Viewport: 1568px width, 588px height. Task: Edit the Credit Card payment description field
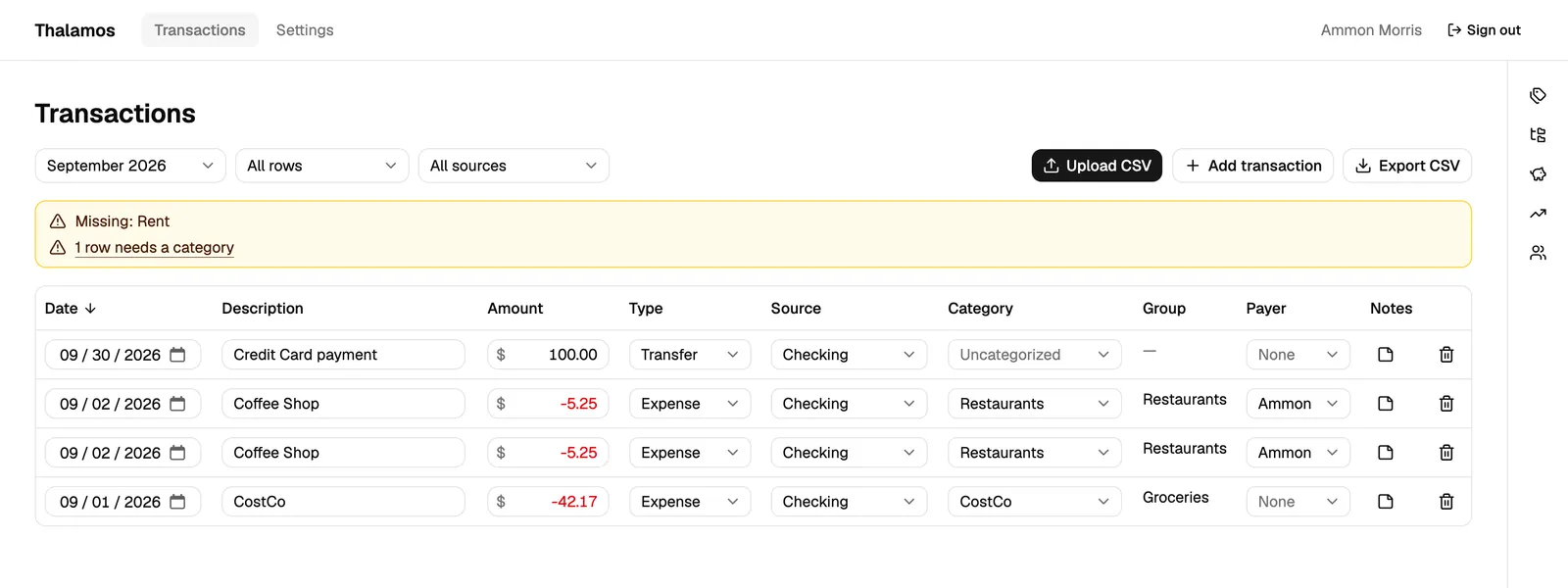[x=343, y=355]
